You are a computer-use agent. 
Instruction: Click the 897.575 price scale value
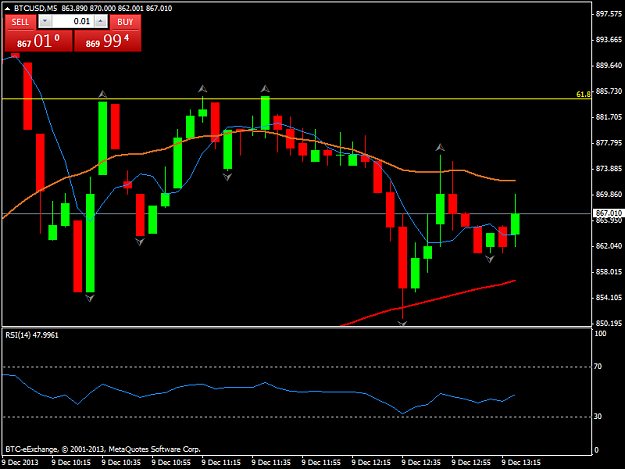(x=609, y=14)
